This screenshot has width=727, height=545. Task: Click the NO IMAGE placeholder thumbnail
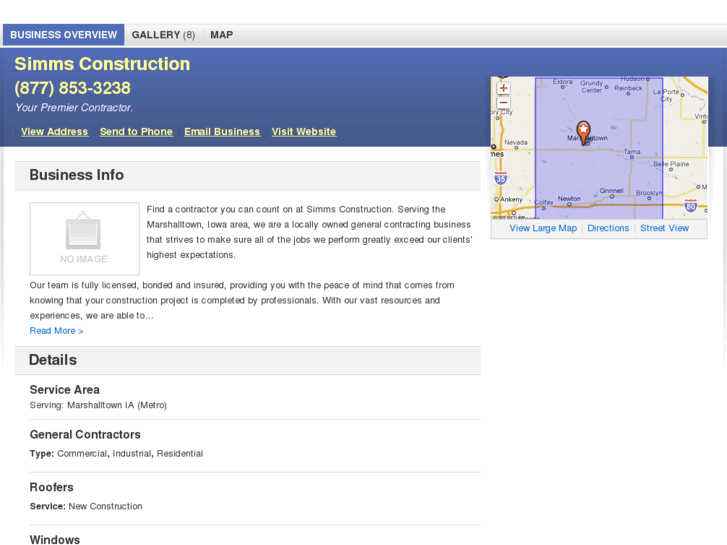[84, 238]
